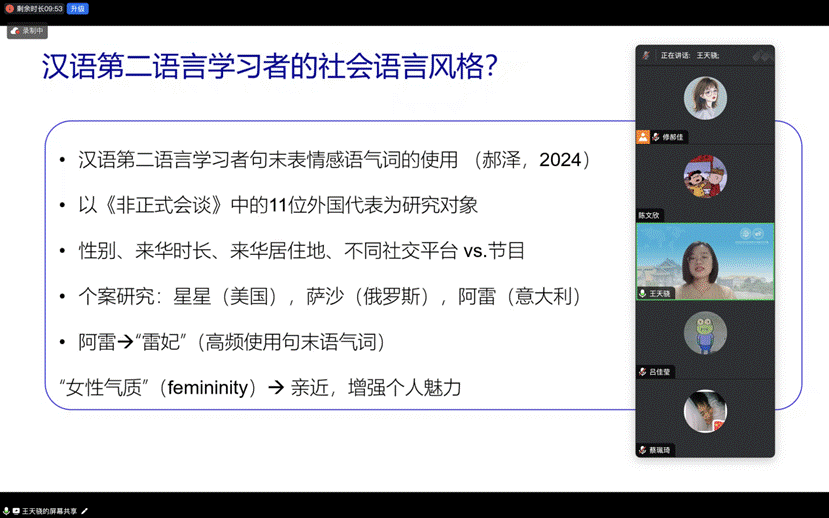Click the muted mic icon in panel header
829x518 pixels.
646,55
